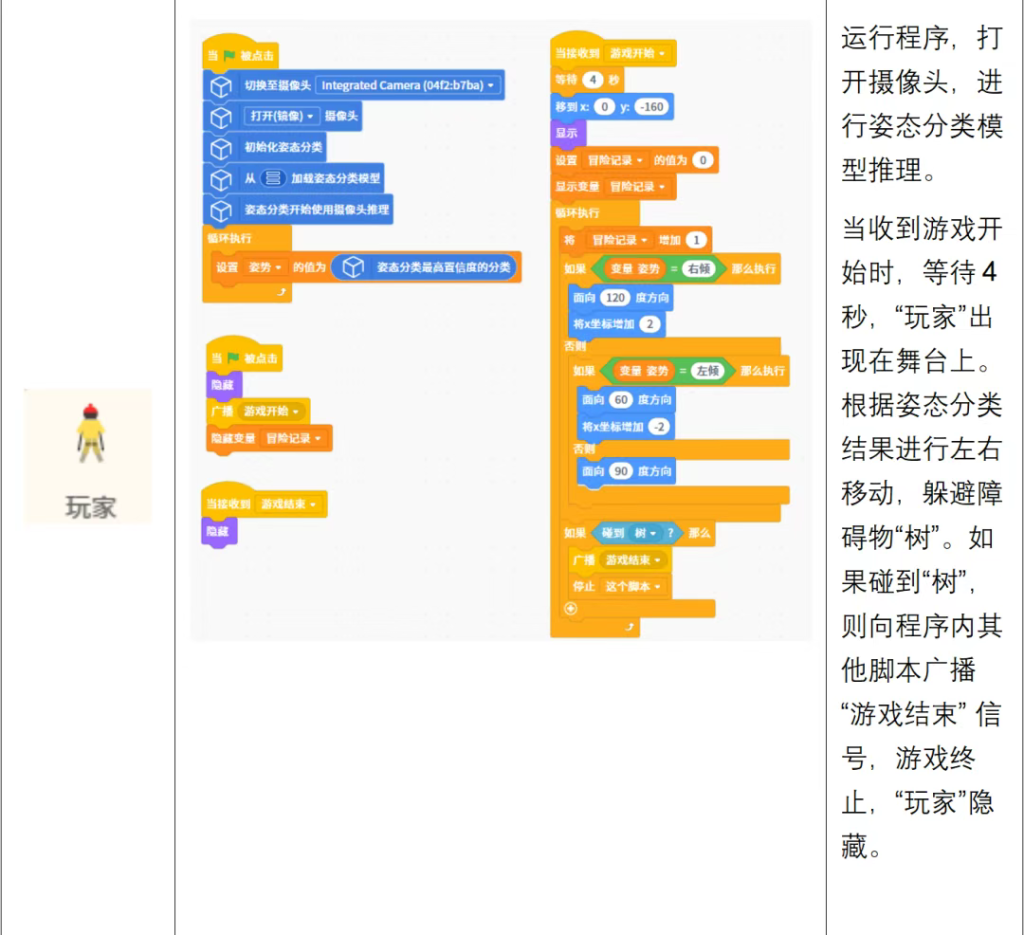Image resolution: width=1024 pixels, height=935 pixels.
Task: Click the cube icon on the 初始化姿态分类 block
Action: (220, 148)
